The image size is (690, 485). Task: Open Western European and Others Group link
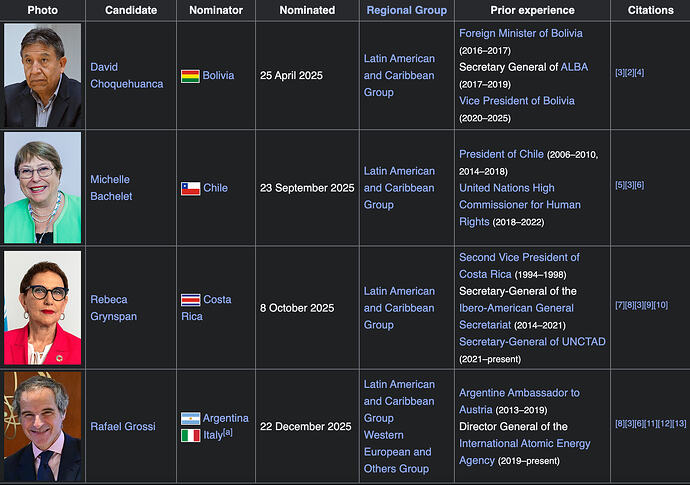click(397, 452)
